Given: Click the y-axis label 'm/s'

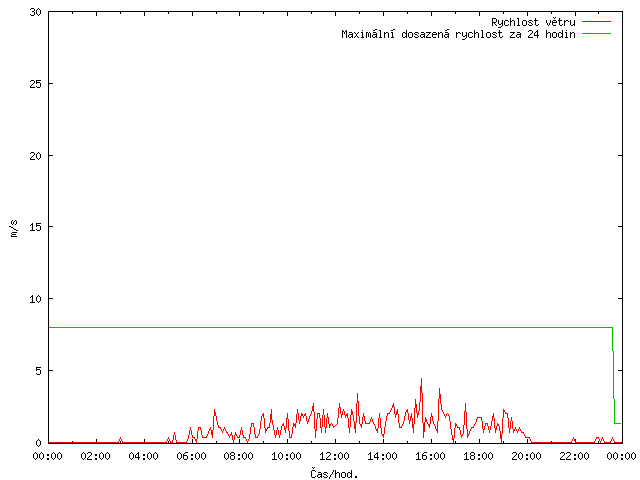Looking at the screenshot, I should click(14, 228).
